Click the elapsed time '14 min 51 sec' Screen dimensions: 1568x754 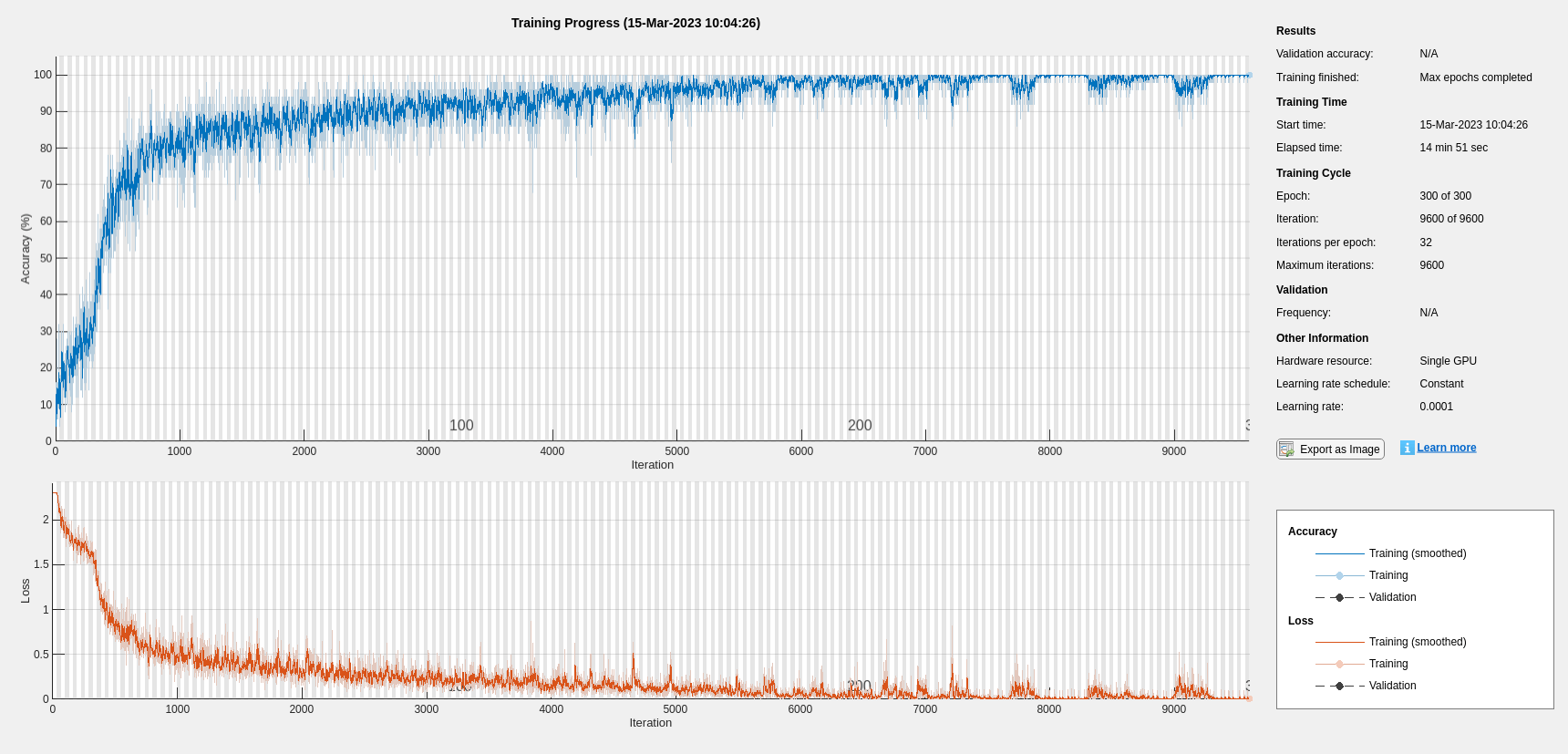click(1453, 148)
